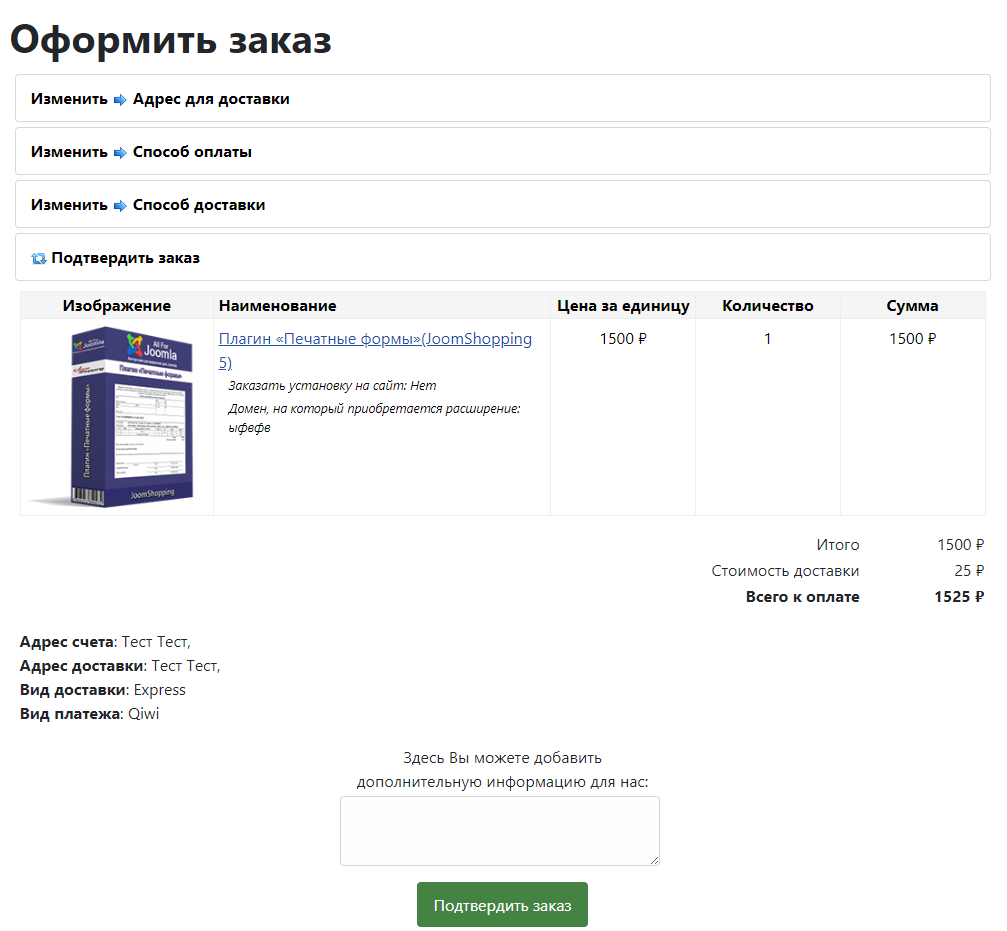Open the Плагин «Печатные формы» product link
The height and width of the screenshot is (931, 1007).
[375, 351]
